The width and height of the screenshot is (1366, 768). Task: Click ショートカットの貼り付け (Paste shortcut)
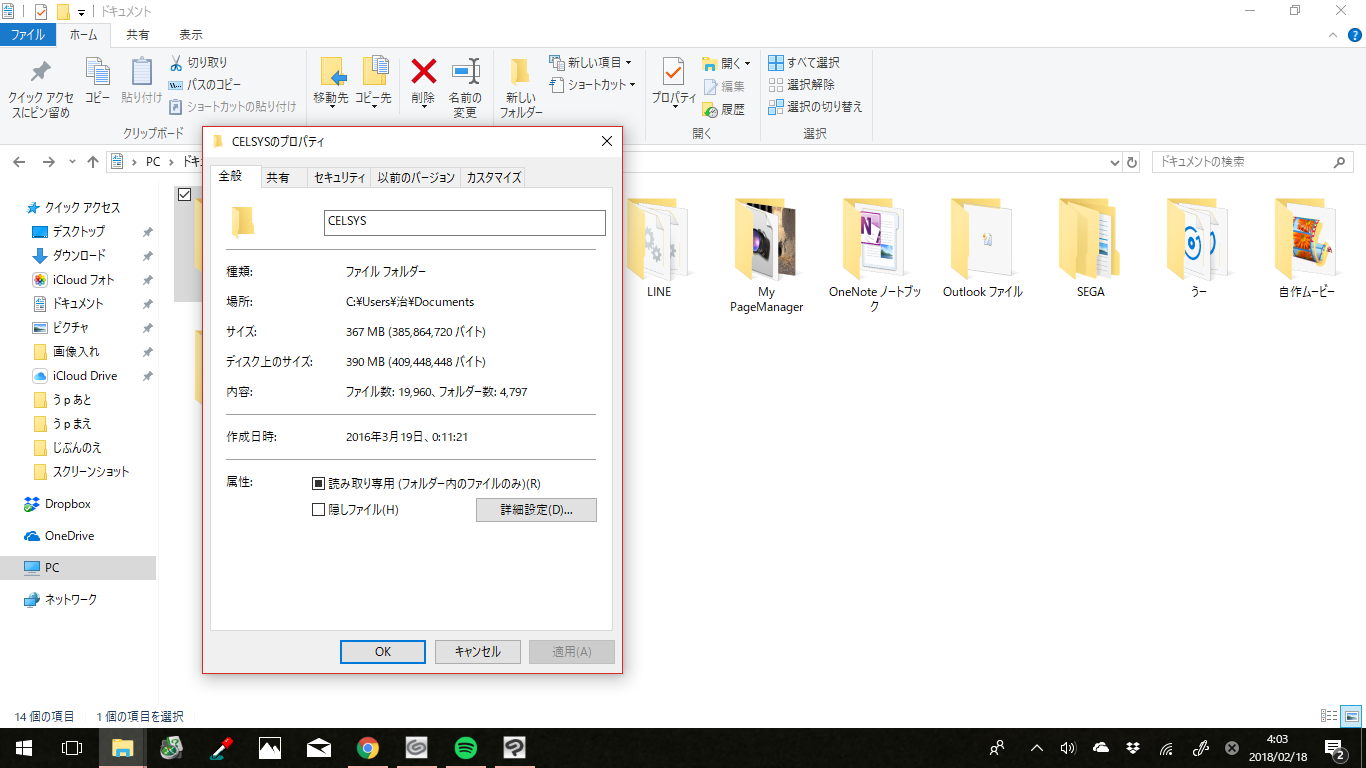[233, 106]
